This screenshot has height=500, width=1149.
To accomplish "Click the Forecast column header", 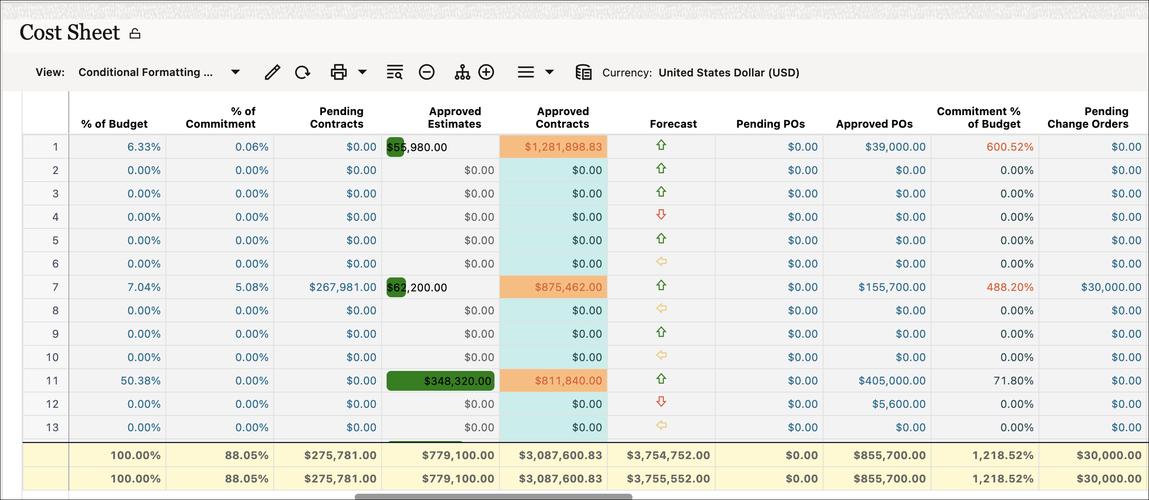I will click(673, 124).
